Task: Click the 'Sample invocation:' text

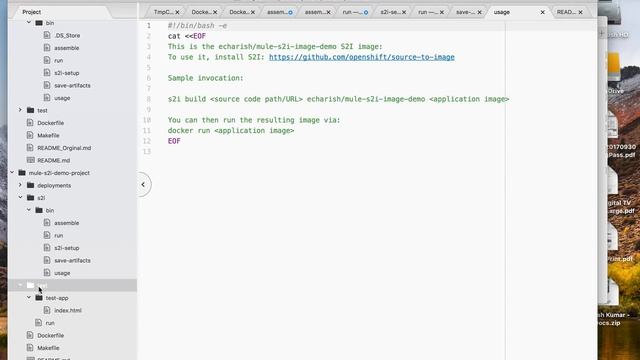Action: click(x=205, y=78)
